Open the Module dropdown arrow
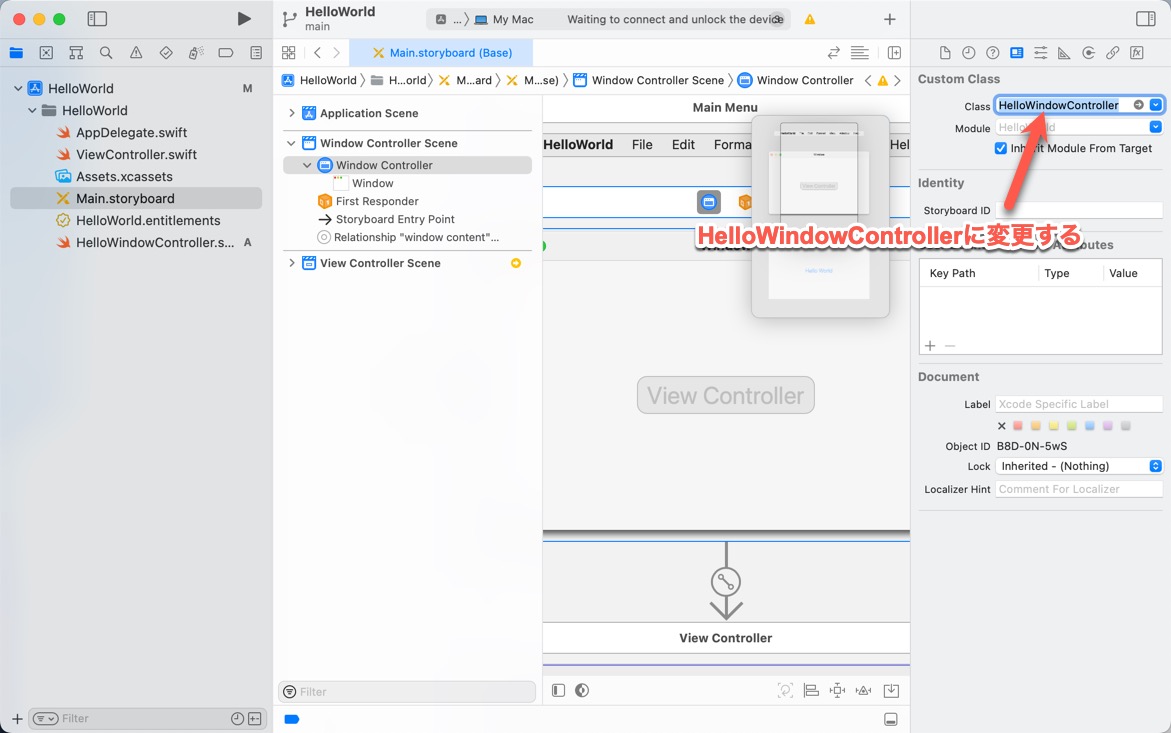 click(x=1155, y=127)
